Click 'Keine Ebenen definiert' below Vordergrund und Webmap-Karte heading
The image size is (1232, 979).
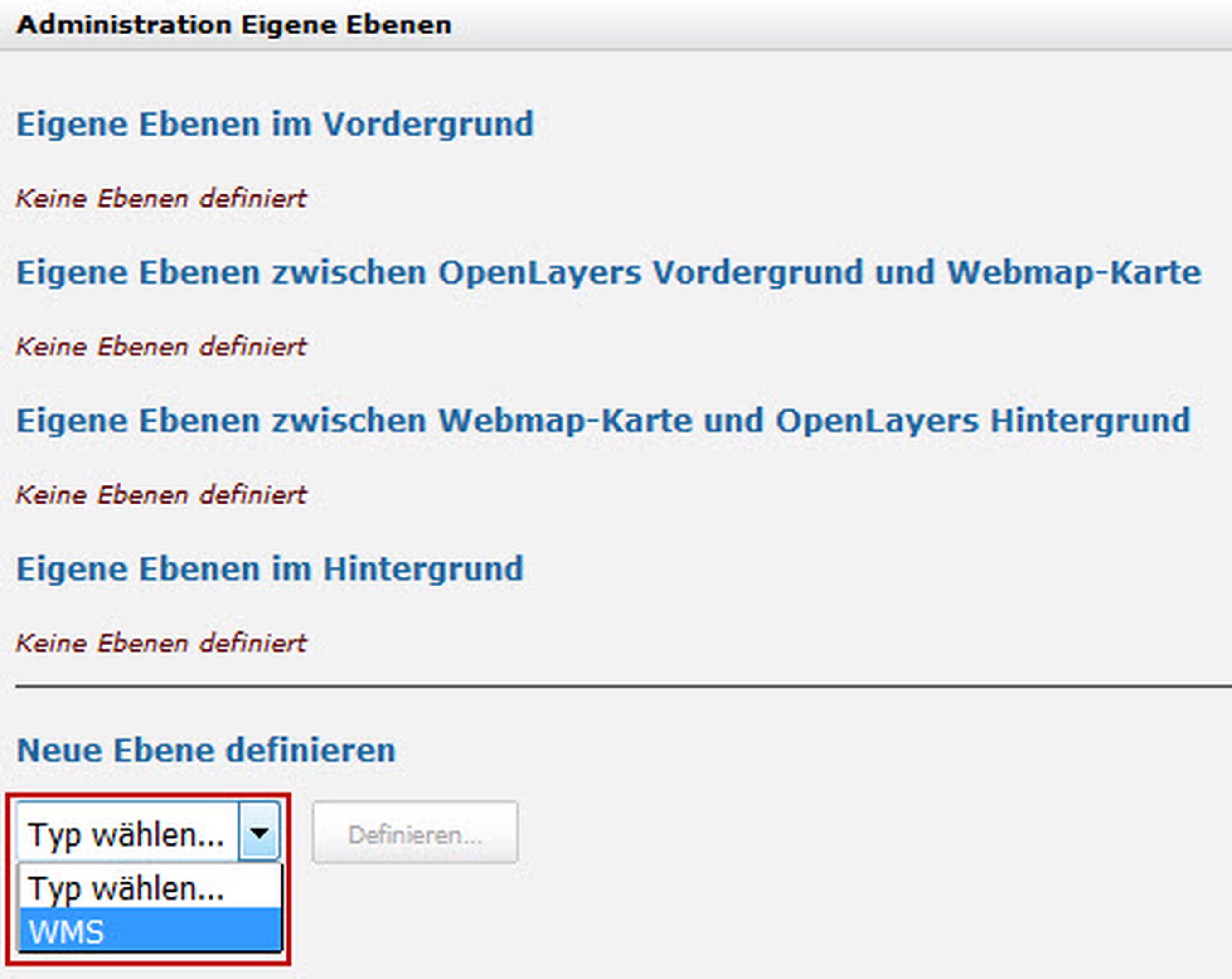[x=161, y=347]
